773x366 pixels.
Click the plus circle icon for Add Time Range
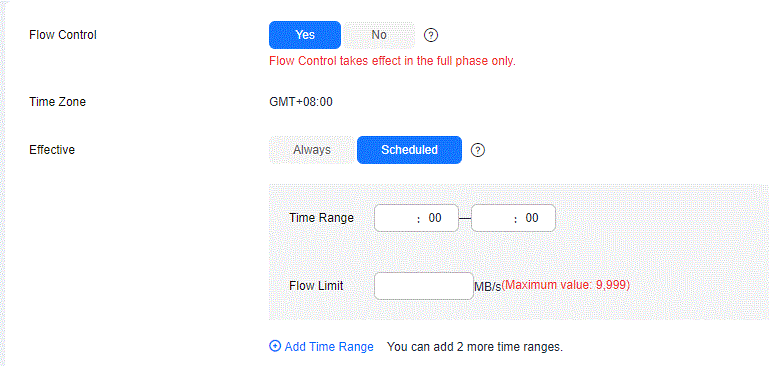coord(275,346)
